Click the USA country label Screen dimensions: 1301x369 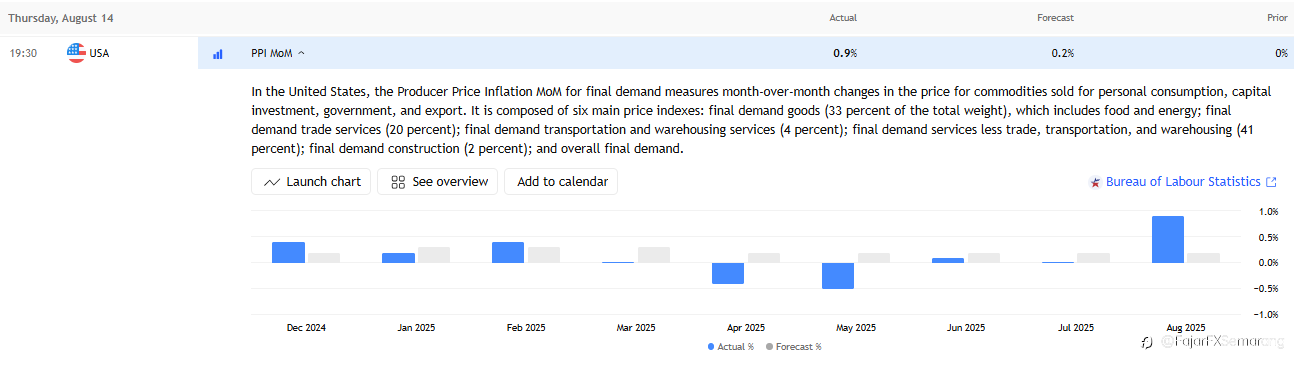coord(99,53)
